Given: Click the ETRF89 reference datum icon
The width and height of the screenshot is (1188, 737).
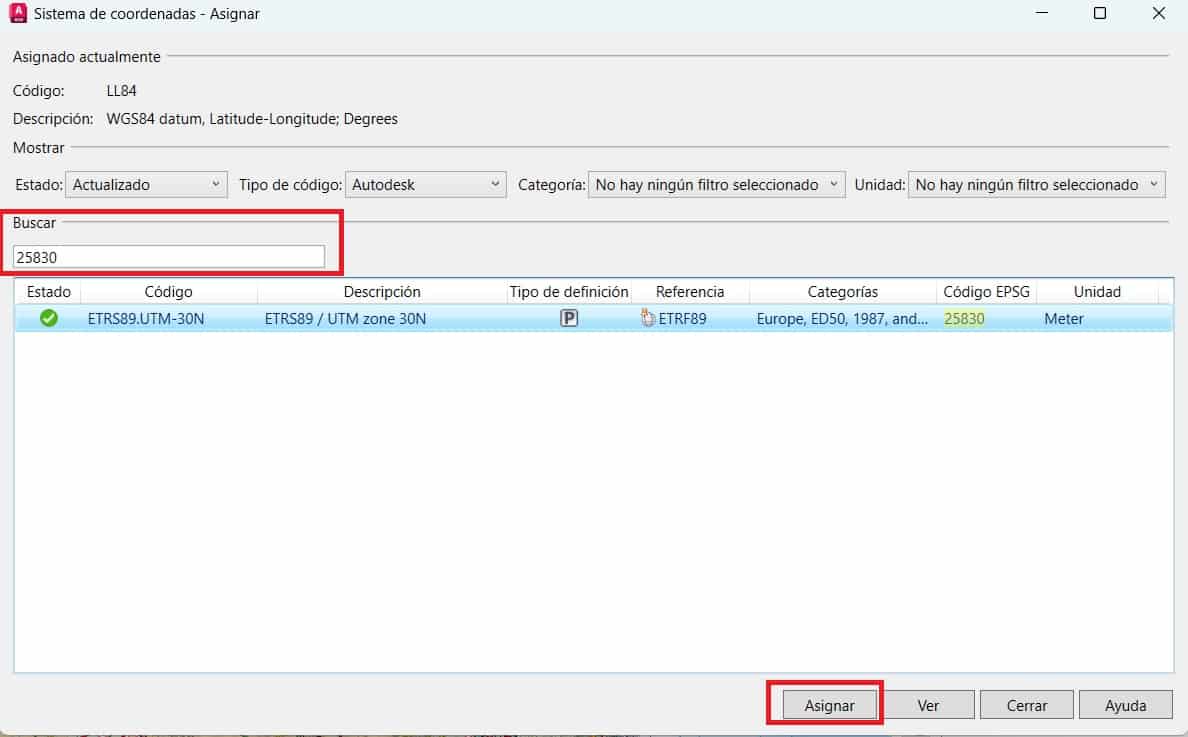Looking at the screenshot, I should pos(647,319).
